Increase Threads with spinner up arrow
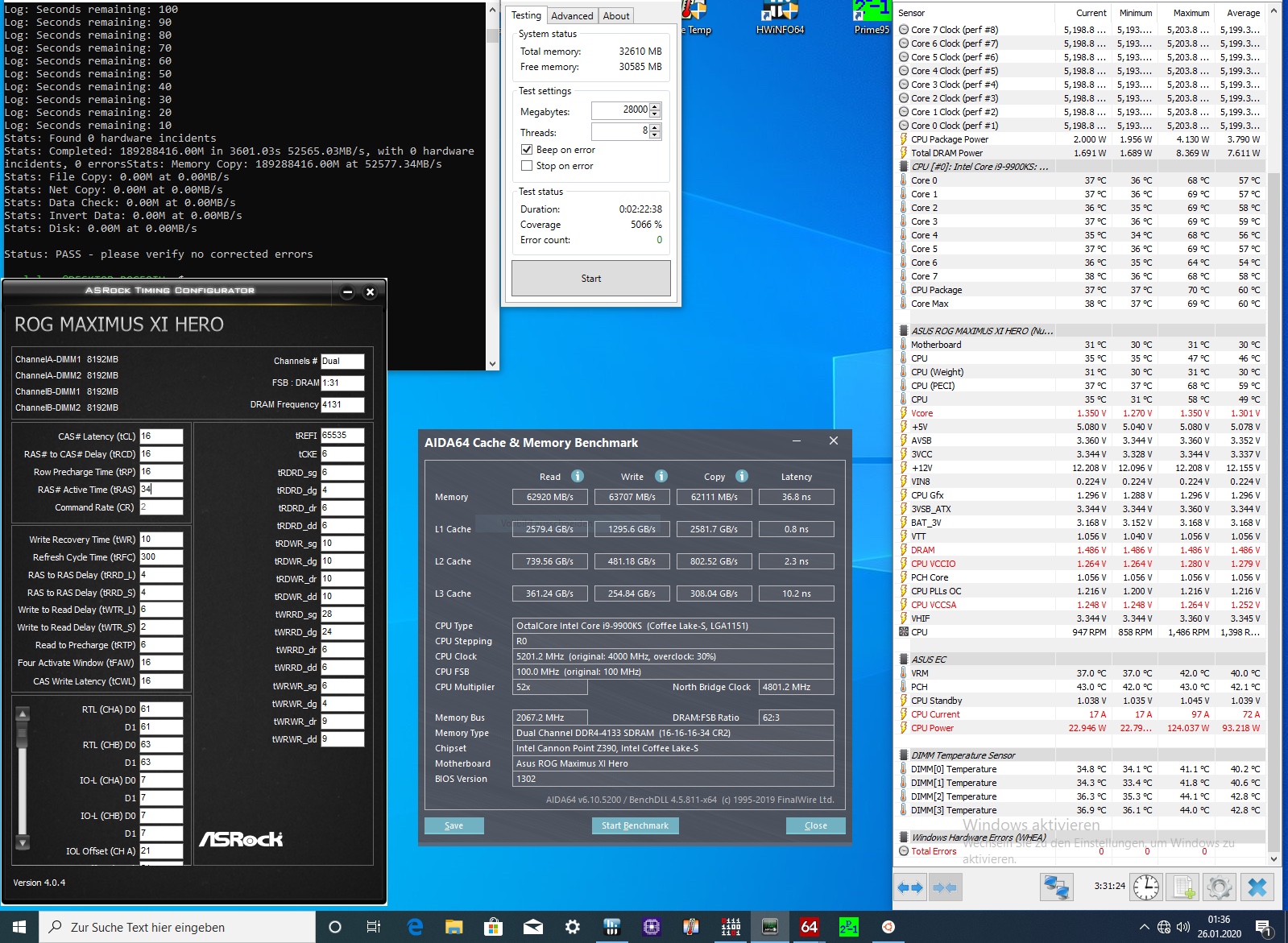 pos(655,127)
